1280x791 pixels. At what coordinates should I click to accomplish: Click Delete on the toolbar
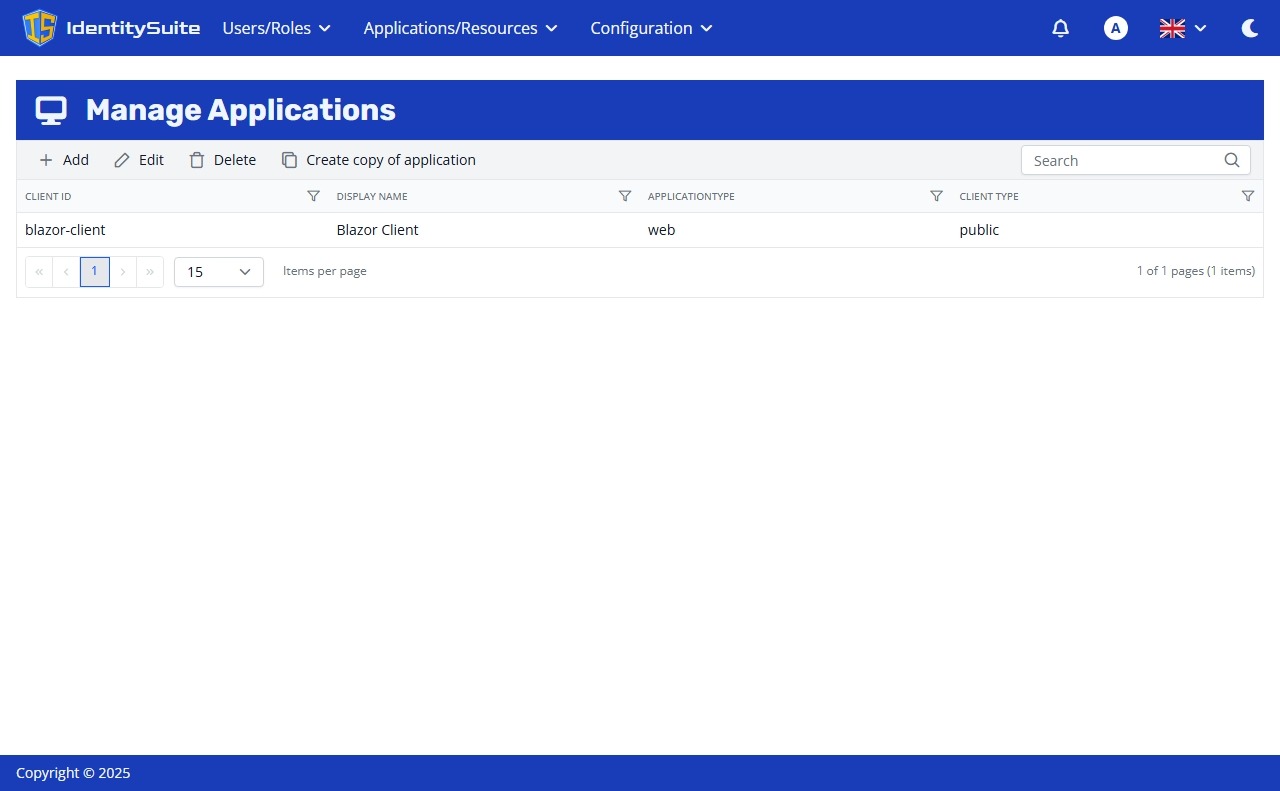pos(222,160)
